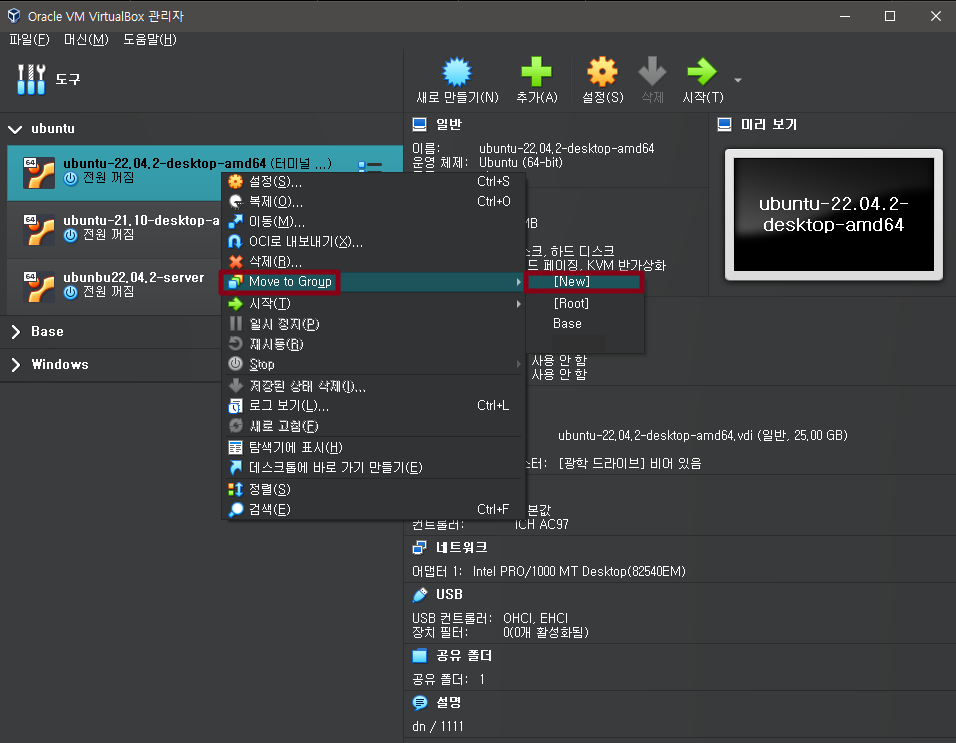Select ubuntu-22.04.2-desktop-amd64 machine in the list
956x743 pixels.
[205, 172]
